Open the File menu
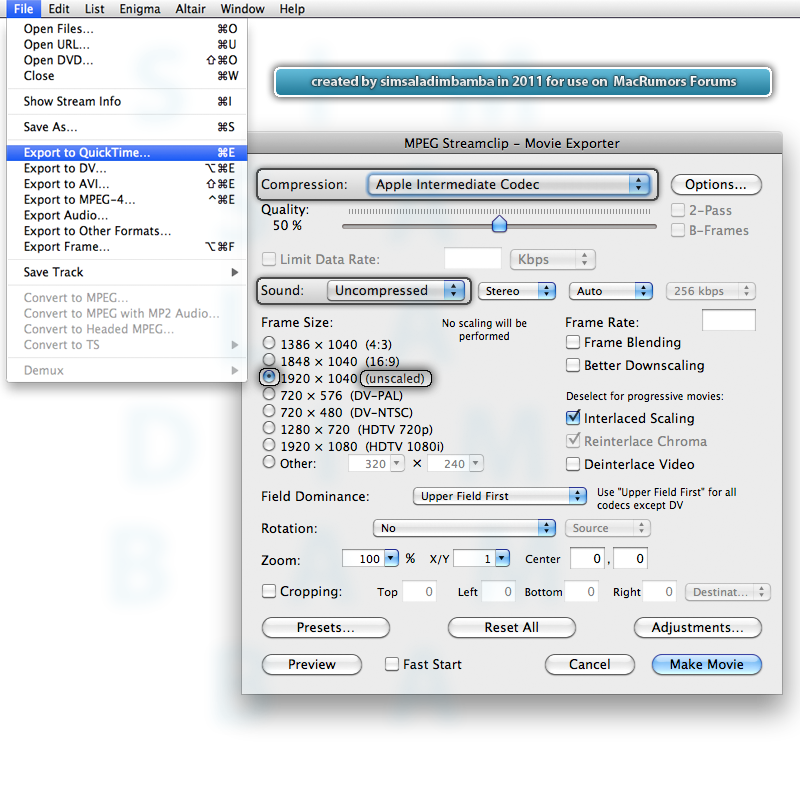The image size is (800, 800). pyautogui.click(x=23, y=9)
